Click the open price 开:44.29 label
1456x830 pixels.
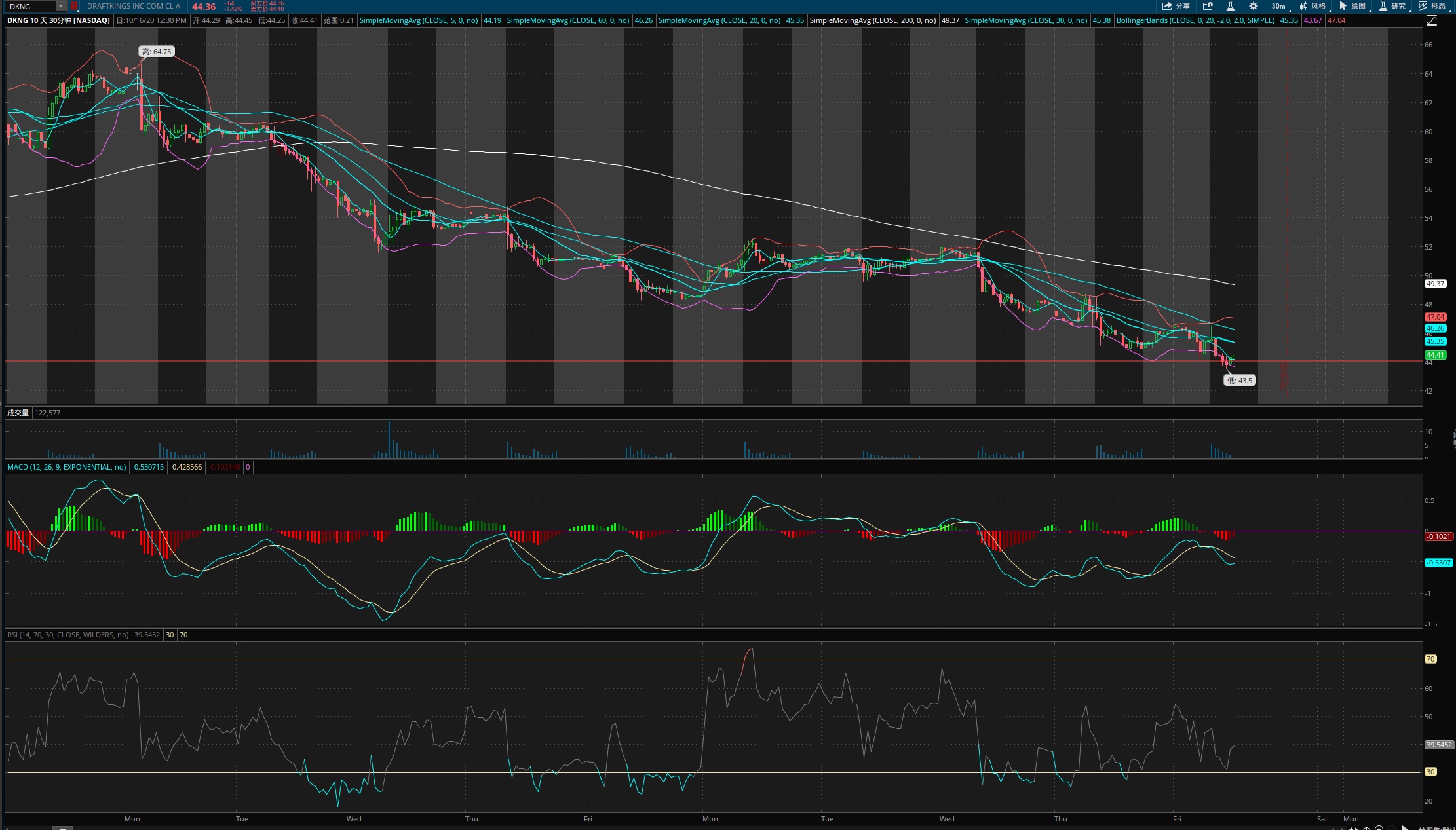click(x=206, y=20)
